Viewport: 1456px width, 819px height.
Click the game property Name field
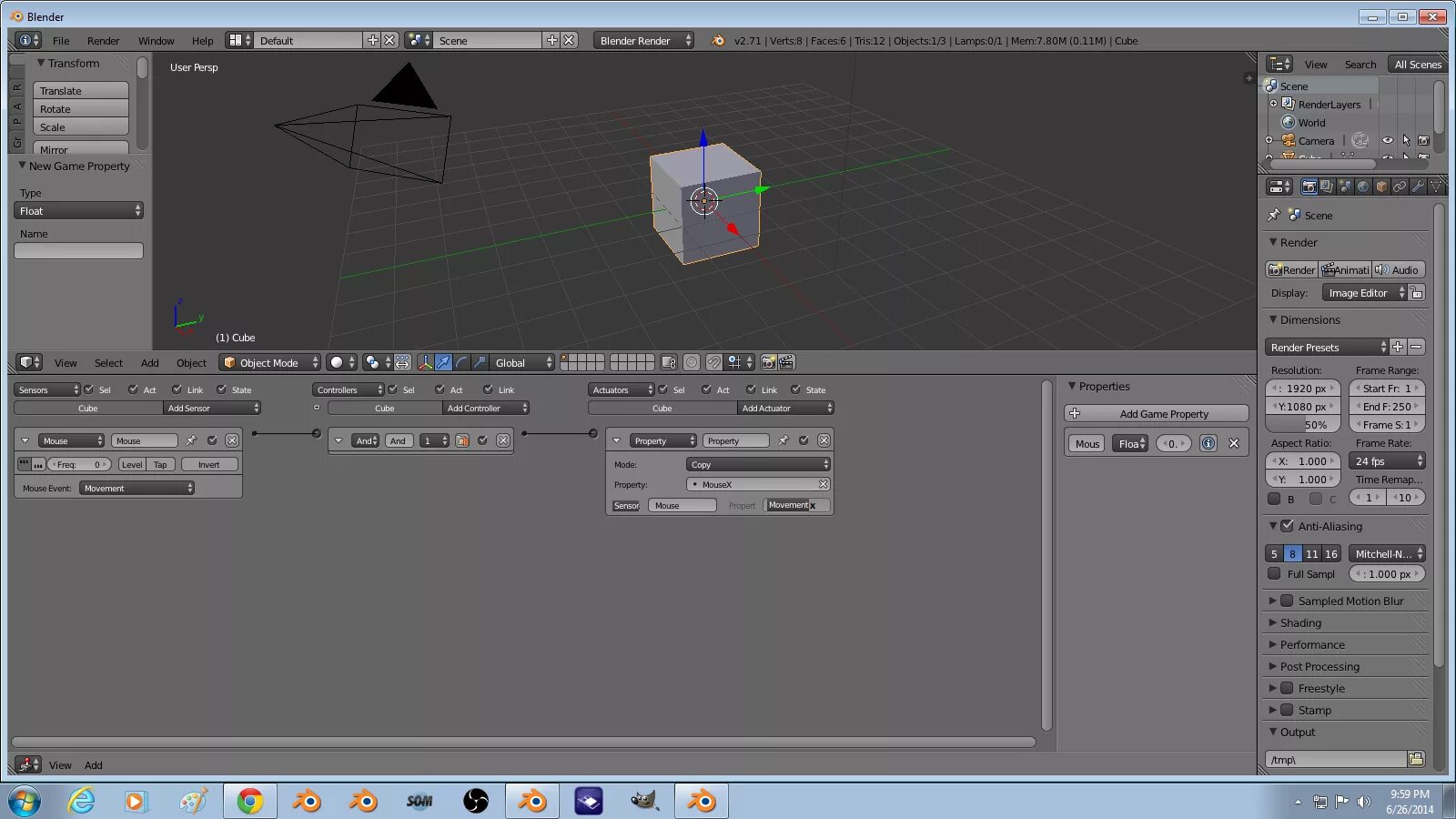[79, 250]
